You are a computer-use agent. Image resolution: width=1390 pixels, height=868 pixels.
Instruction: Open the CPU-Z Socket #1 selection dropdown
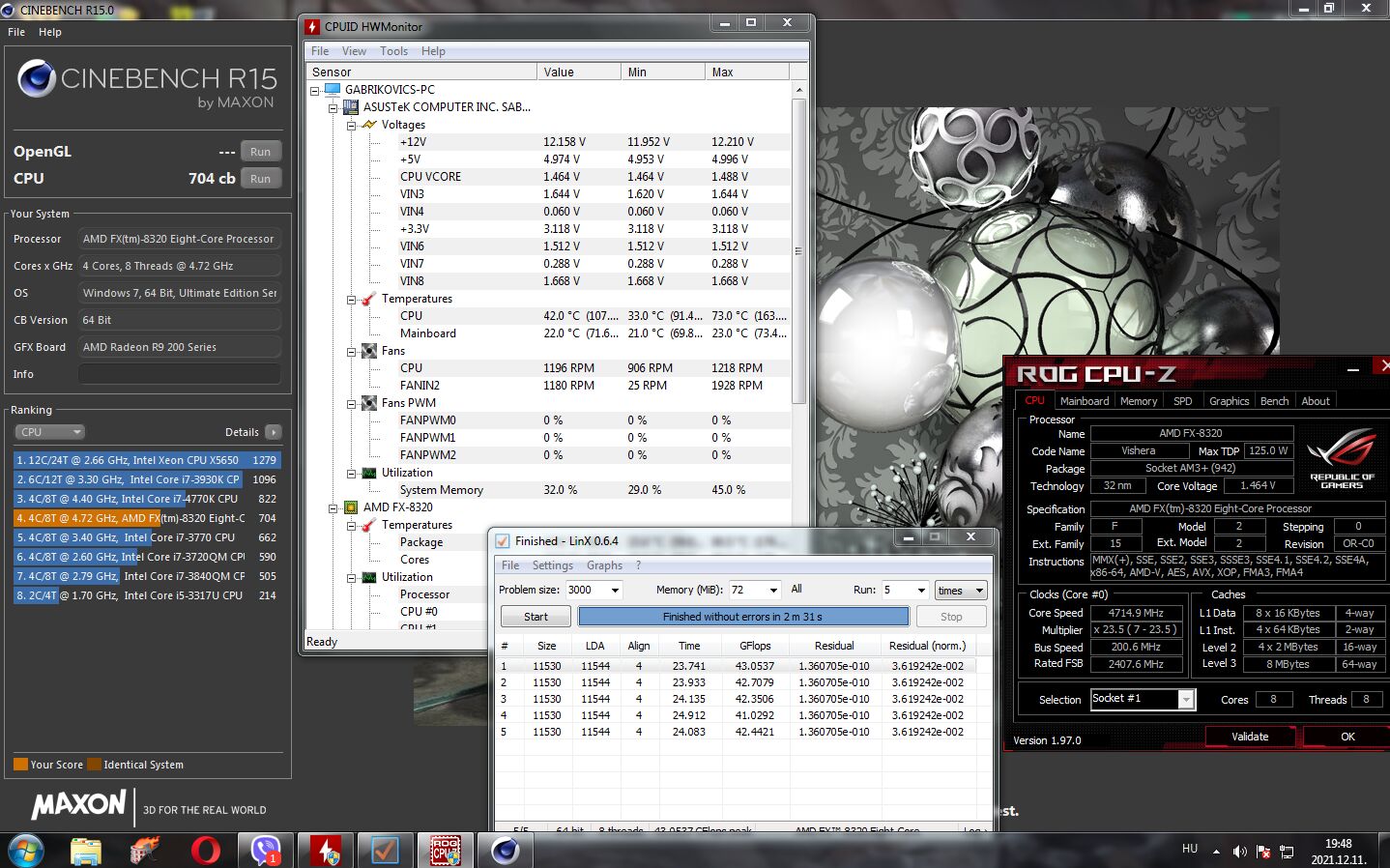[x=1186, y=699]
